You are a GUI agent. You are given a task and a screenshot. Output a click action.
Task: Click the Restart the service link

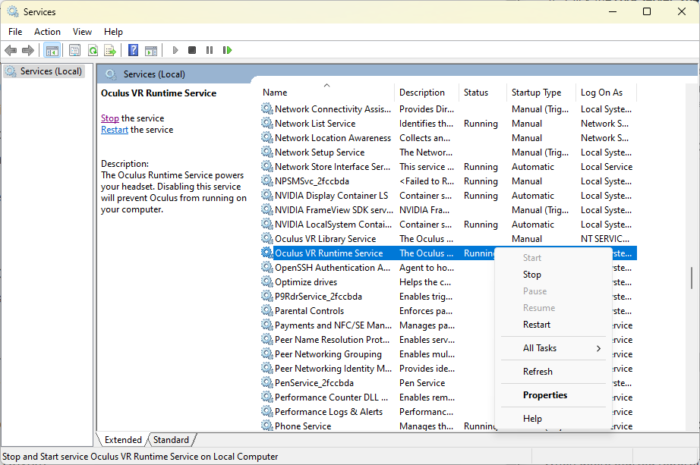[114, 130]
